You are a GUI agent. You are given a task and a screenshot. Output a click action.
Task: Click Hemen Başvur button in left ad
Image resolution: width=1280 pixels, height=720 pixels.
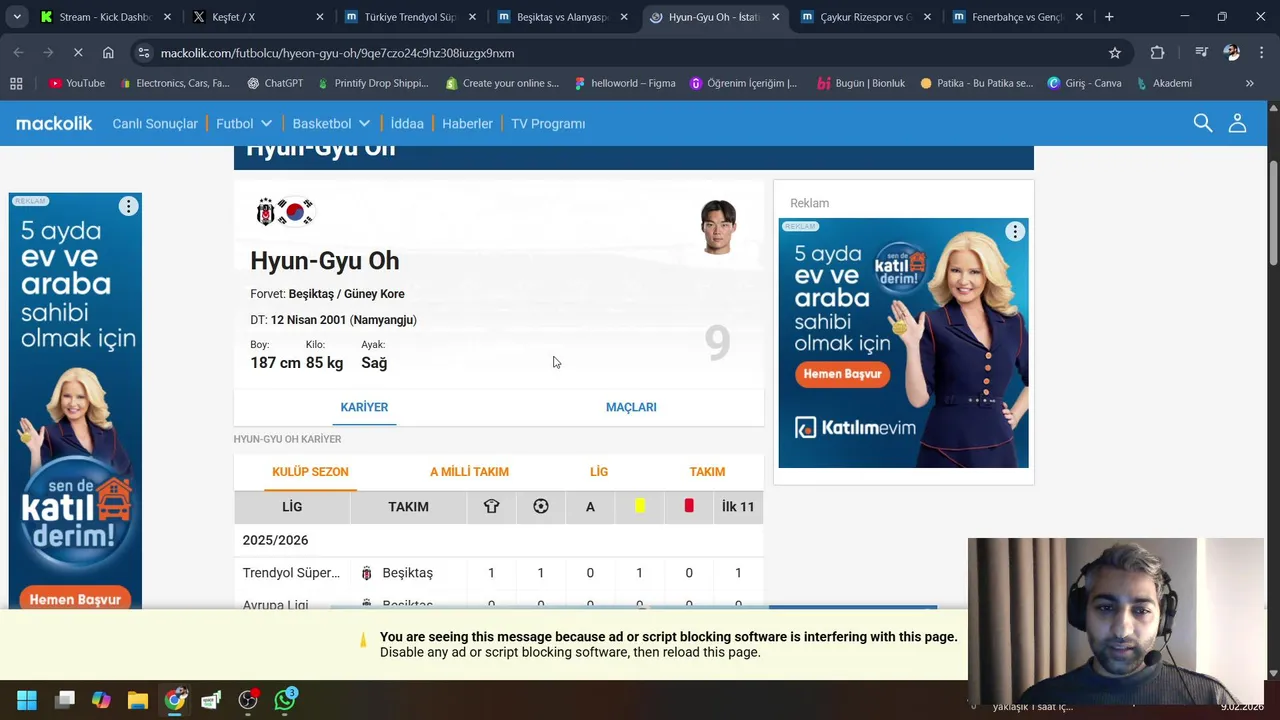tap(75, 599)
